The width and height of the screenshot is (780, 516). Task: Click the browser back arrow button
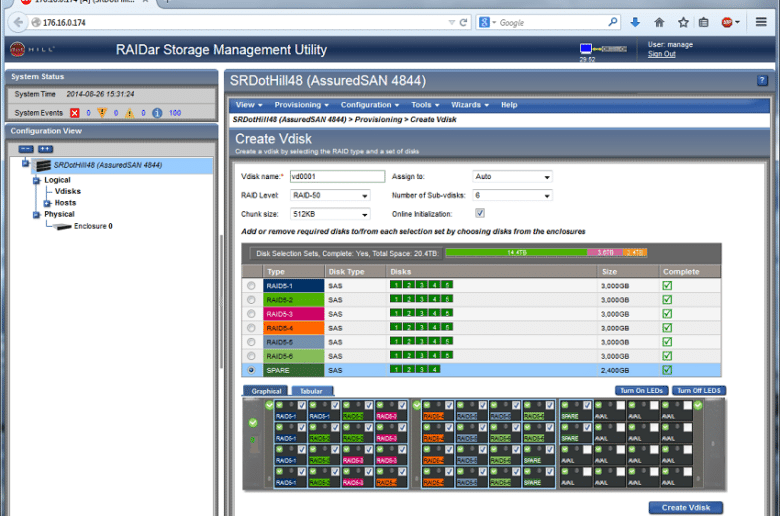click(18, 22)
